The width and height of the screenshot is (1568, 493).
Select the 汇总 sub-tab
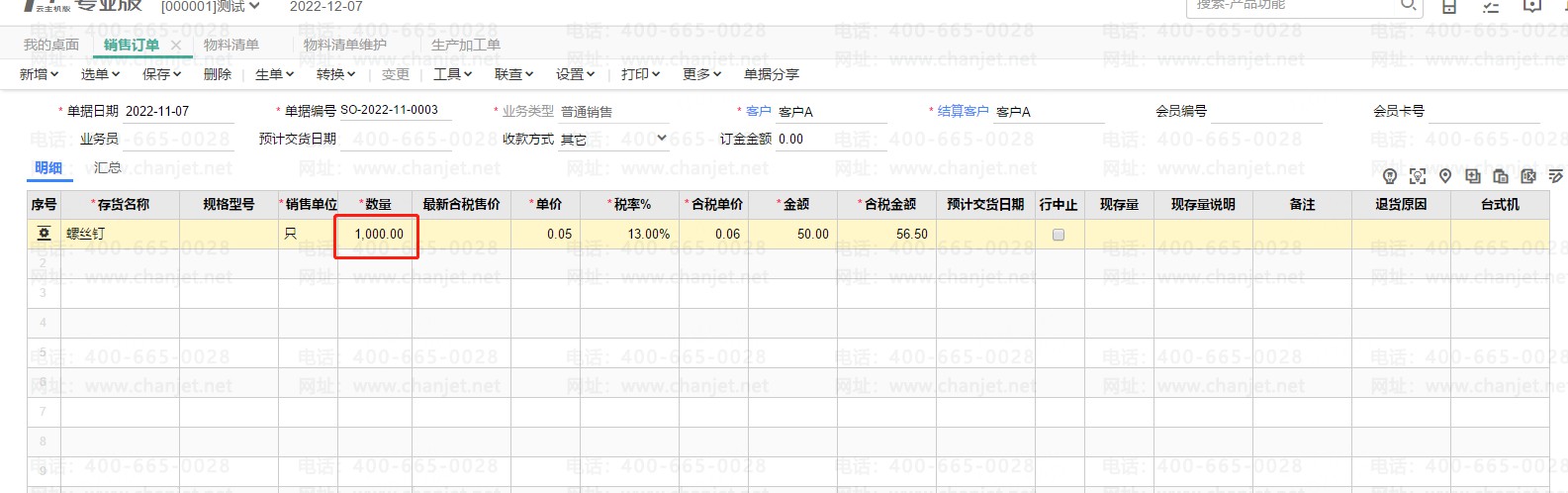pyautogui.click(x=108, y=167)
